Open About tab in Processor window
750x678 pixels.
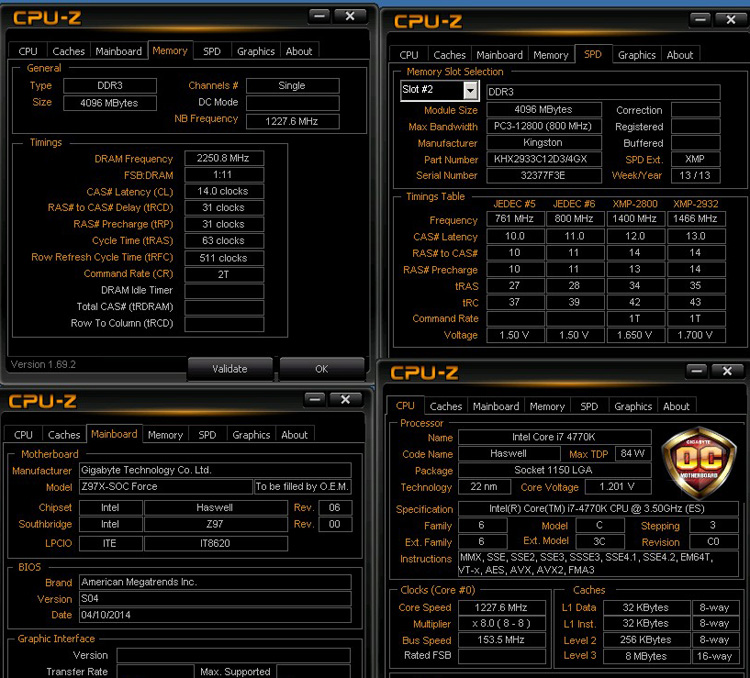pyautogui.click(x=676, y=406)
